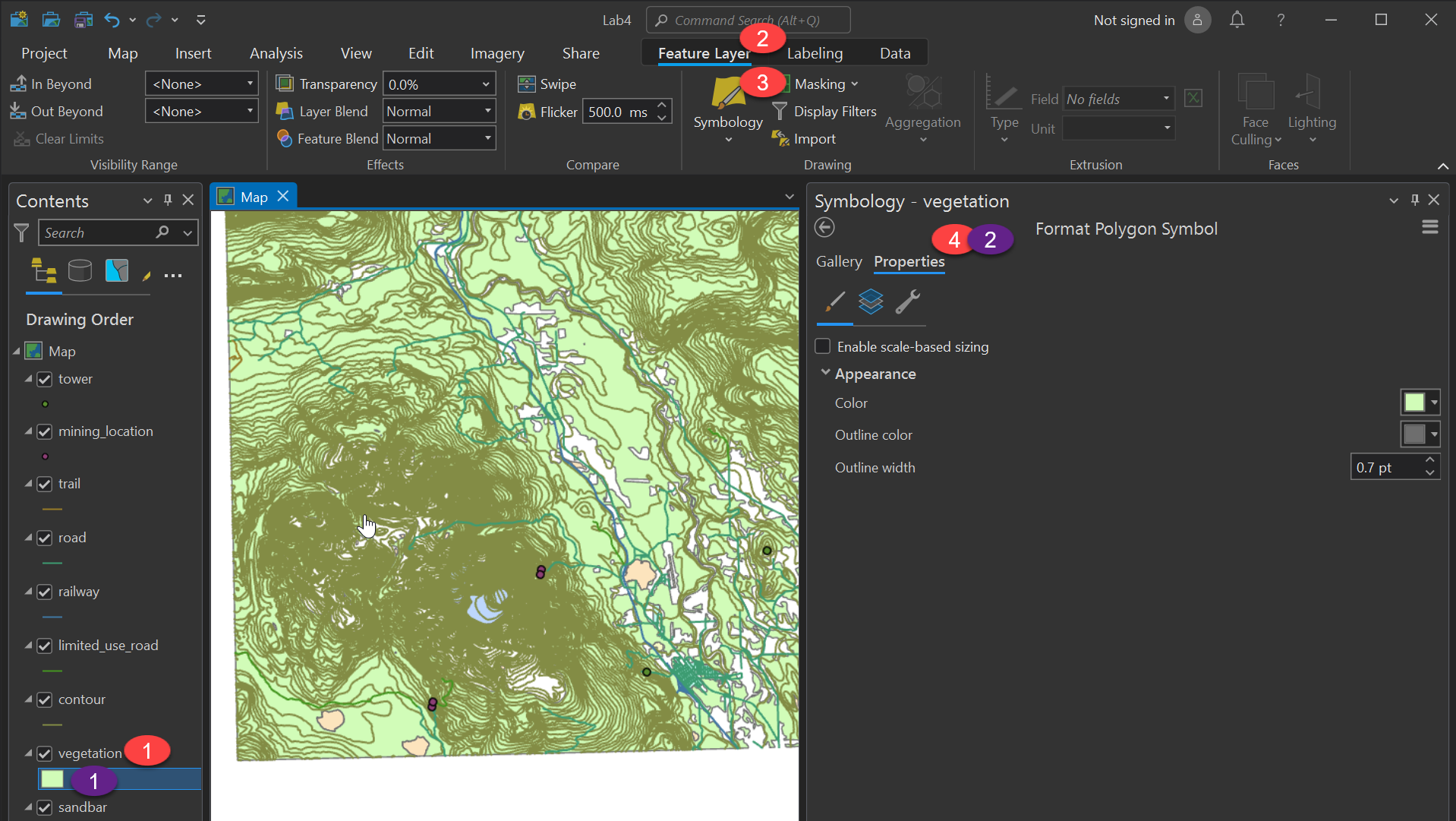Image resolution: width=1456 pixels, height=821 pixels.
Task: Uncheck the railway layer checkbox
Action: [45, 592]
